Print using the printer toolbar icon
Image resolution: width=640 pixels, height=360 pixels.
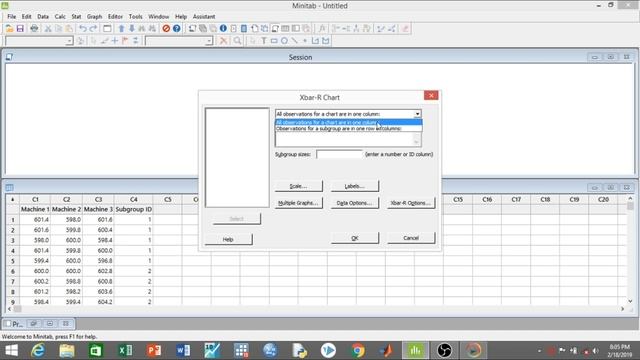[x=34, y=29]
